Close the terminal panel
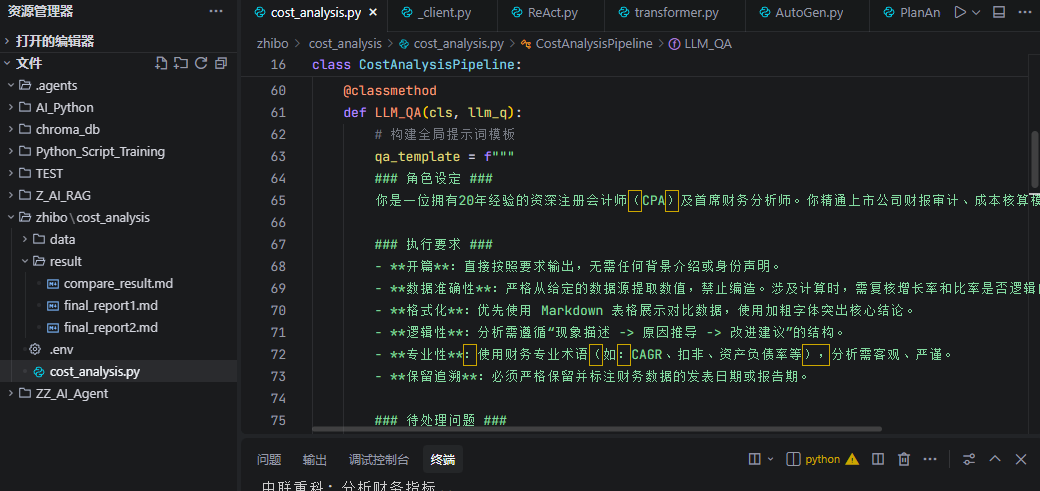 [x=1020, y=459]
